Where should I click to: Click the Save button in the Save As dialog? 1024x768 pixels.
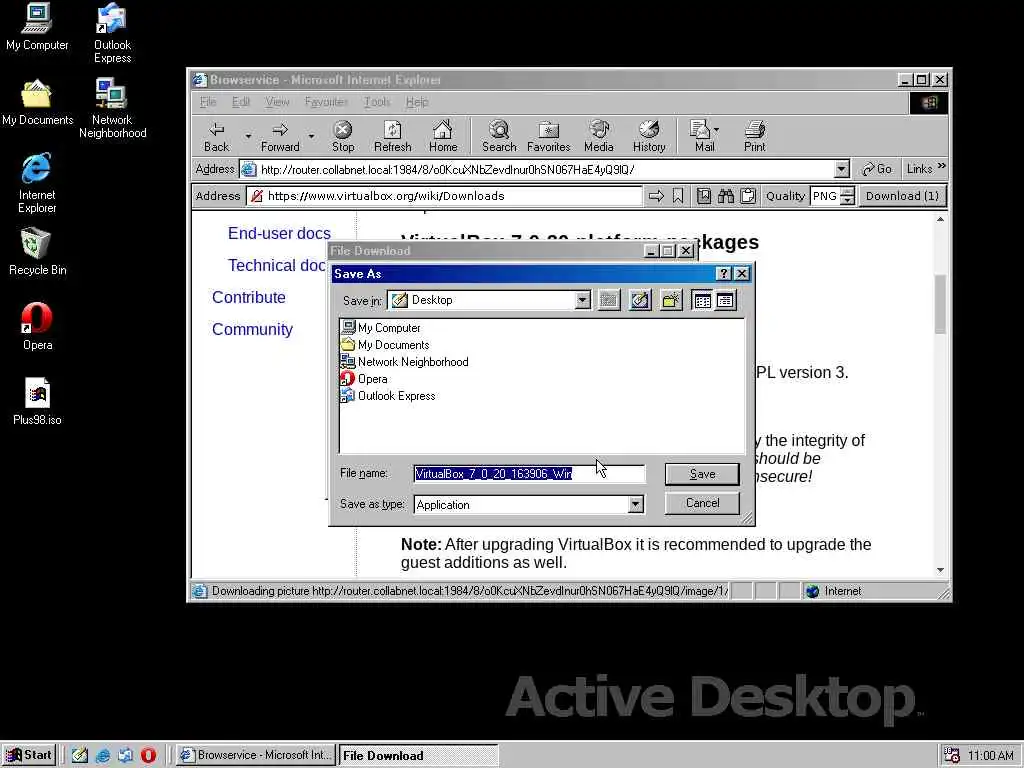click(x=702, y=474)
